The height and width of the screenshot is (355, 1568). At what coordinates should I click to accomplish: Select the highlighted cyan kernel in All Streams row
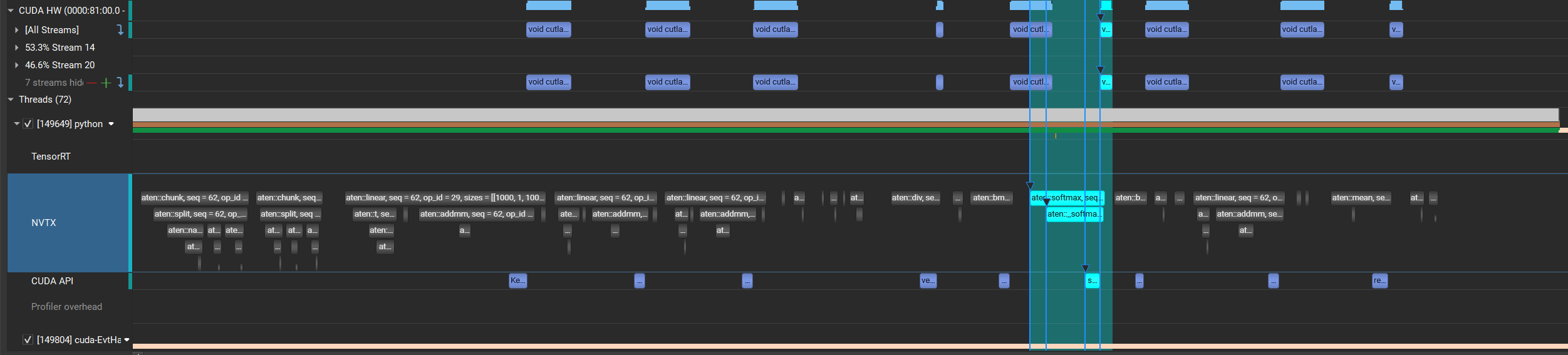click(x=1106, y=29)
